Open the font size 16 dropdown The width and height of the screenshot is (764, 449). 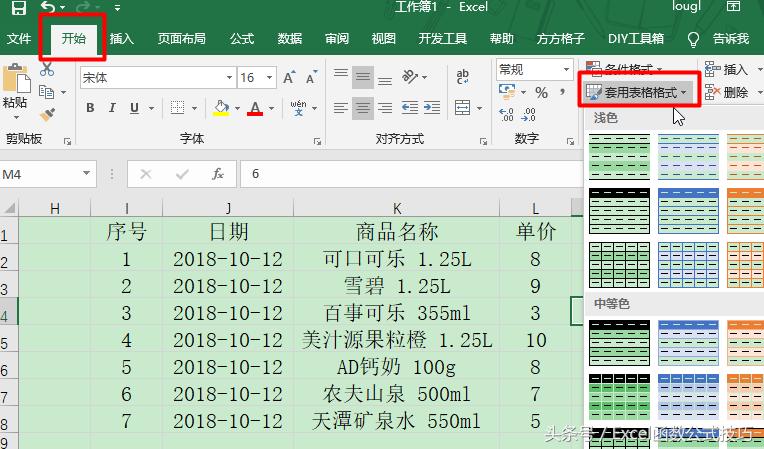tap(269, 77)
